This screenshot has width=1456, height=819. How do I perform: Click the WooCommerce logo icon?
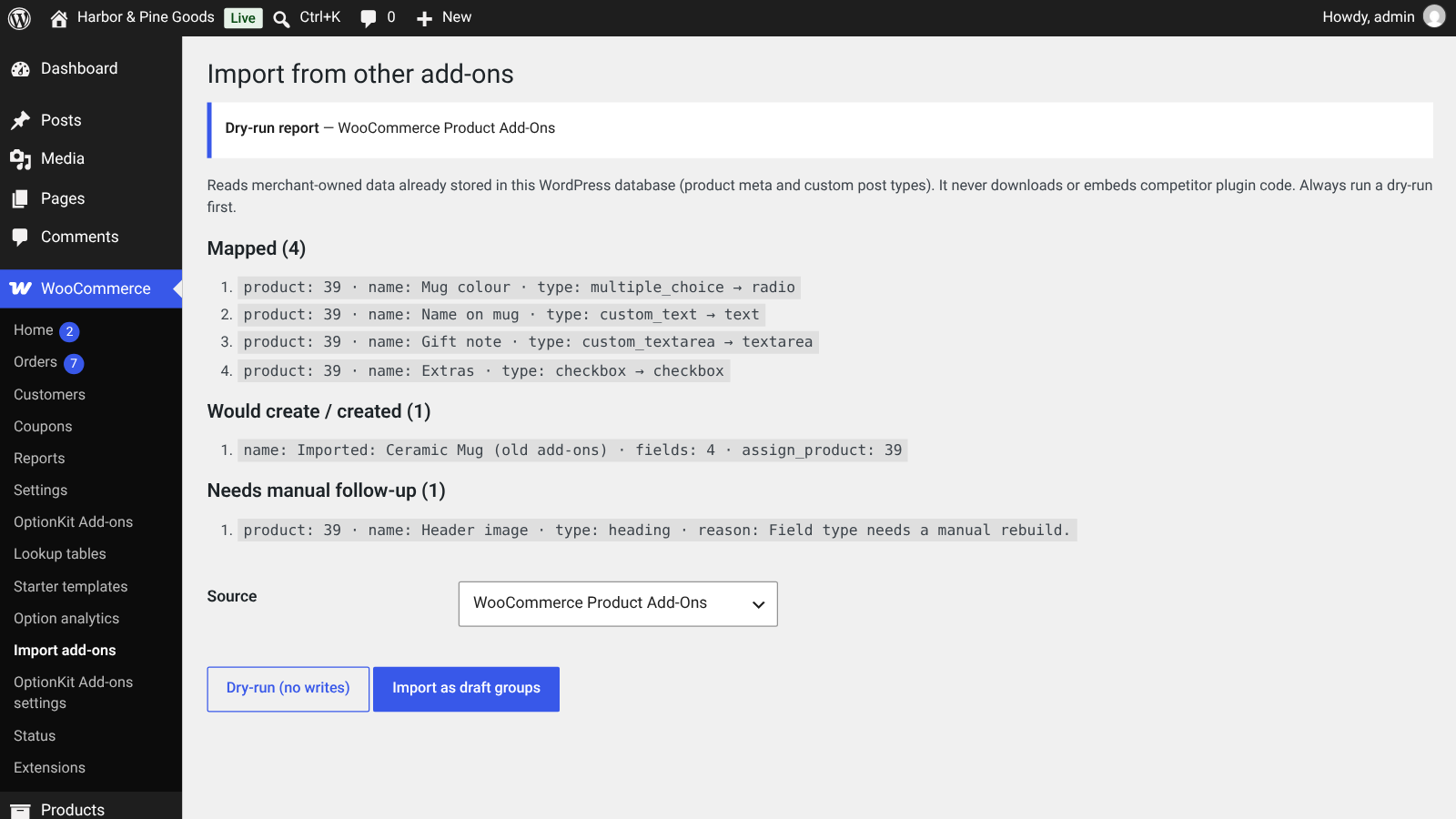pyautogui.click(x=21, y=288)
